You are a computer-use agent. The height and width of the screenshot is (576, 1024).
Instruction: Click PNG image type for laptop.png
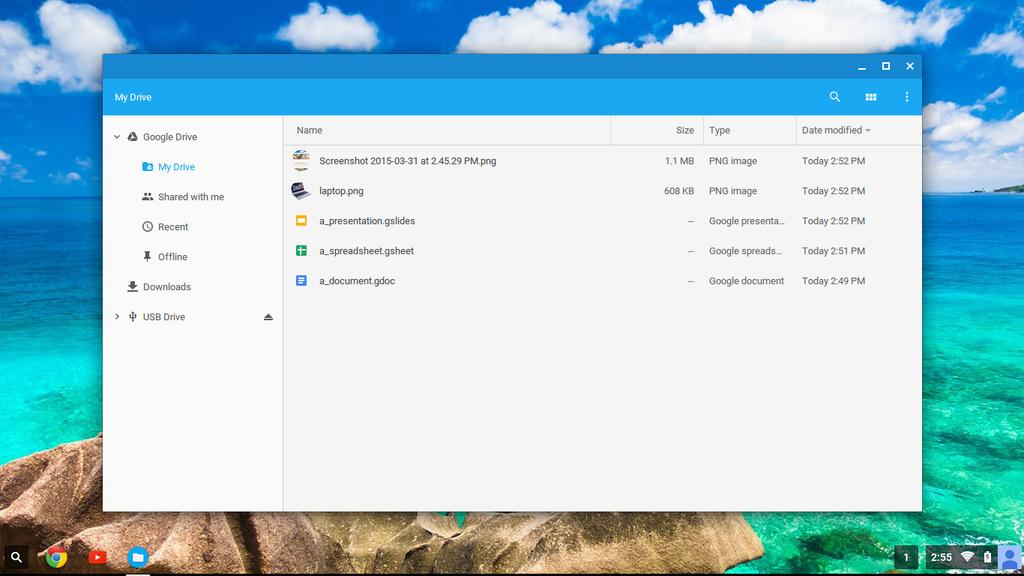tap(733, 191)
